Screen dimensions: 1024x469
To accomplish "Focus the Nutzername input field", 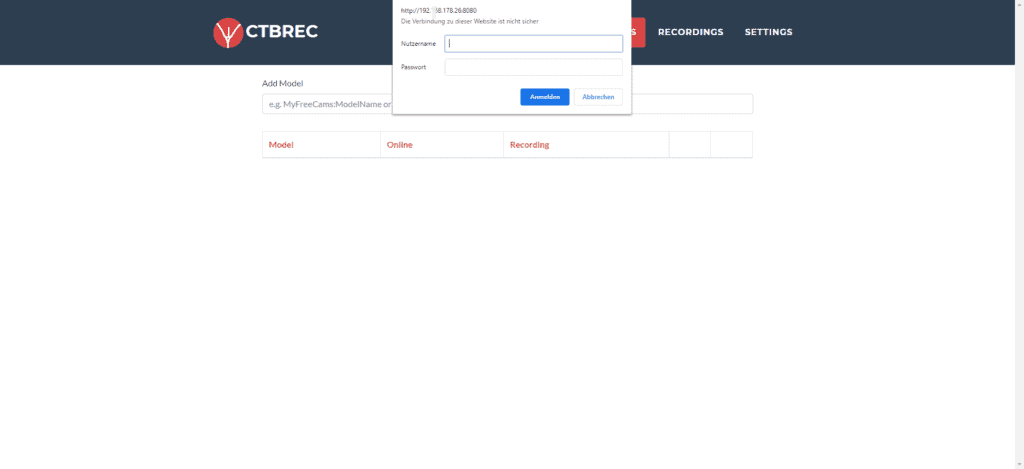I will (534, 44).
